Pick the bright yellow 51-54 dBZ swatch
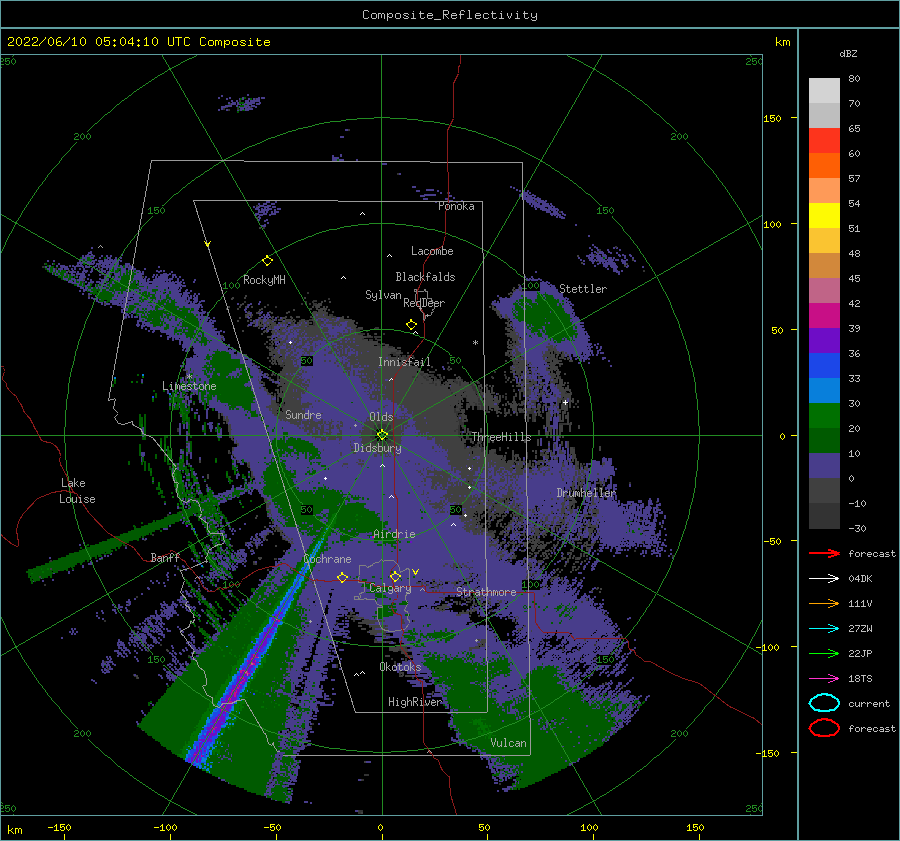The width and height of the screenshot is (900, 841). click(x=824, y=216)
